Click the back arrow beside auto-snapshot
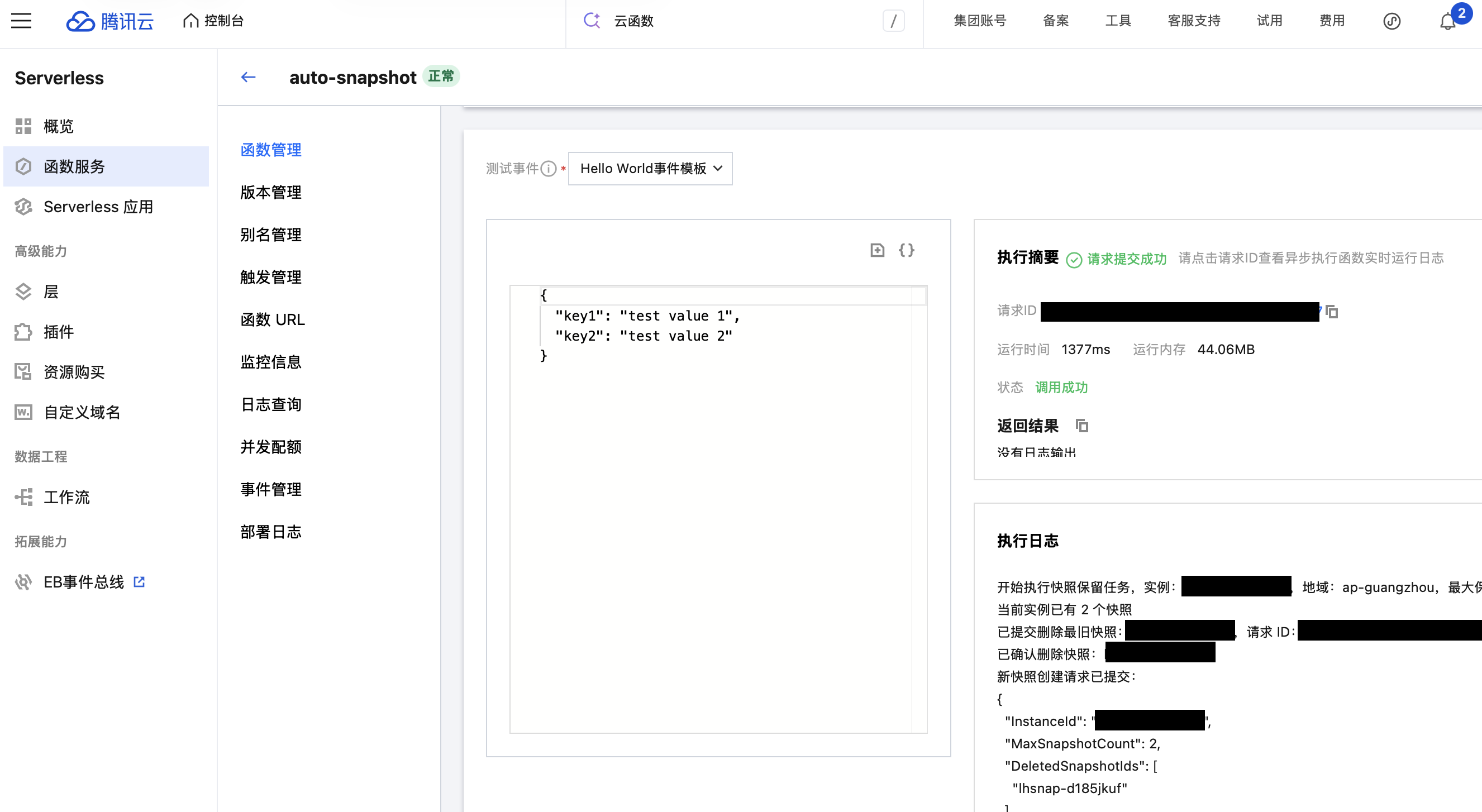This screenshot has width=1482, height=812. pos(249,77)
